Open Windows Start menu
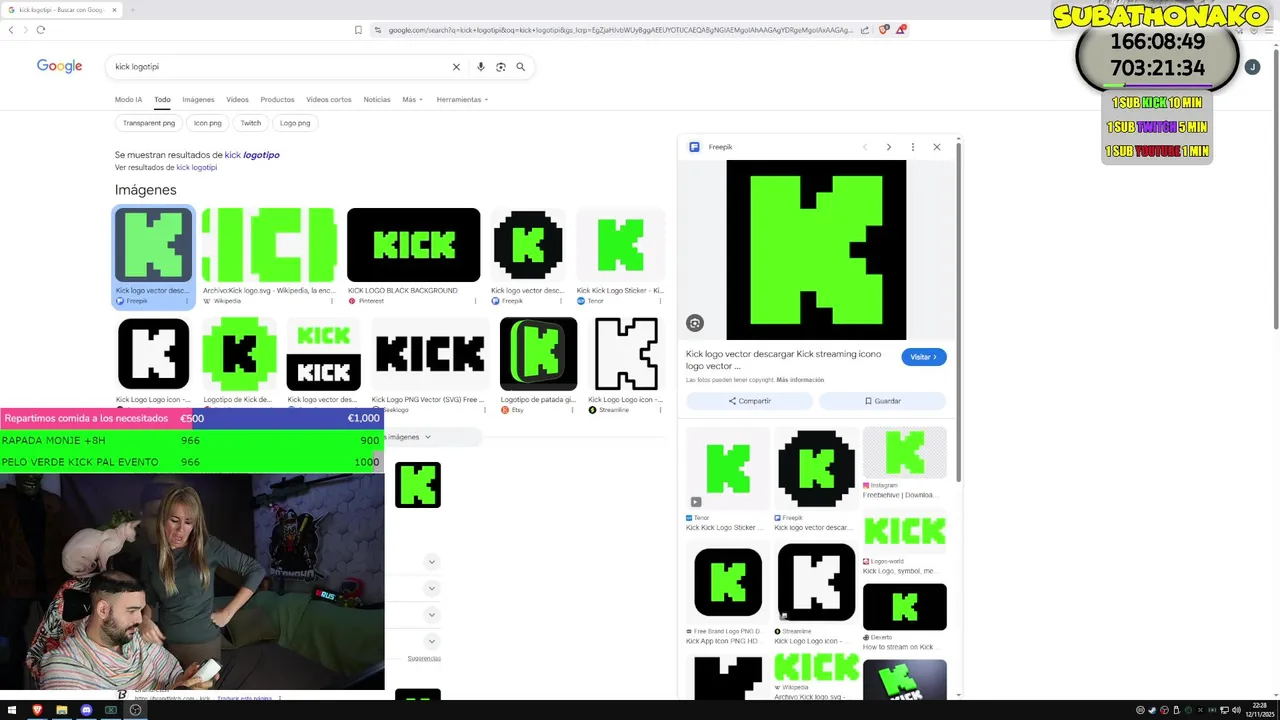The height and width of the screenshot is (720, 1280). point(12,710)
